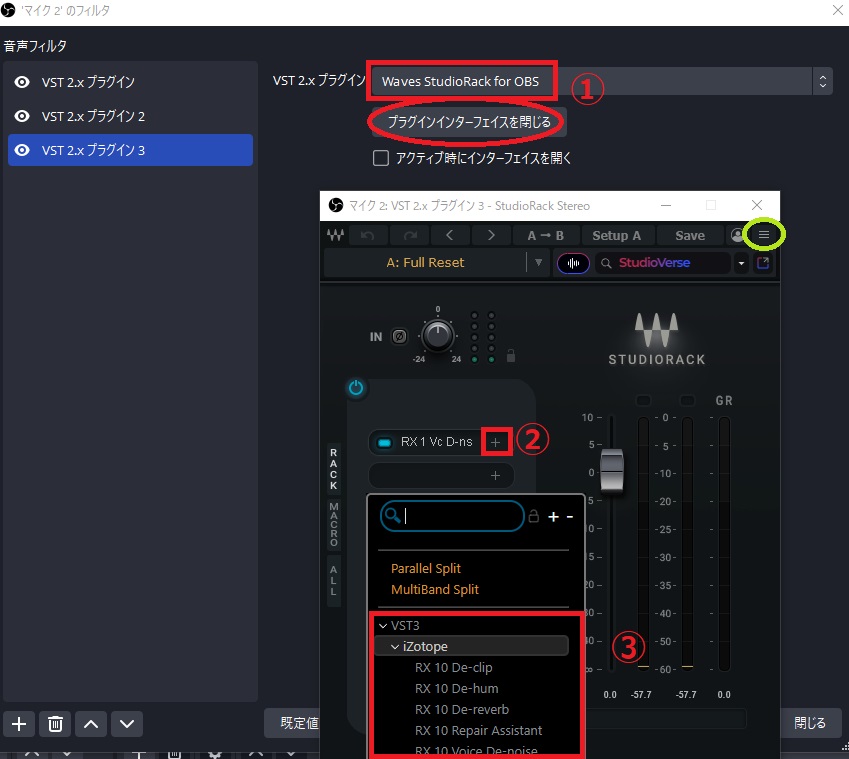The width and height of the screenshot is (849, 759).
Task: Click the OBS logo in the StudioRack title bar
Action: tap(336, 205)
